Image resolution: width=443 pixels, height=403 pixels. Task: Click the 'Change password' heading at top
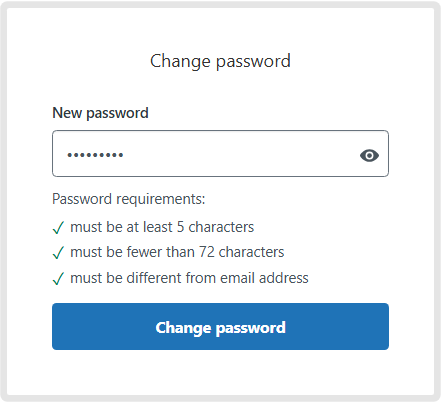click(220, 61)
